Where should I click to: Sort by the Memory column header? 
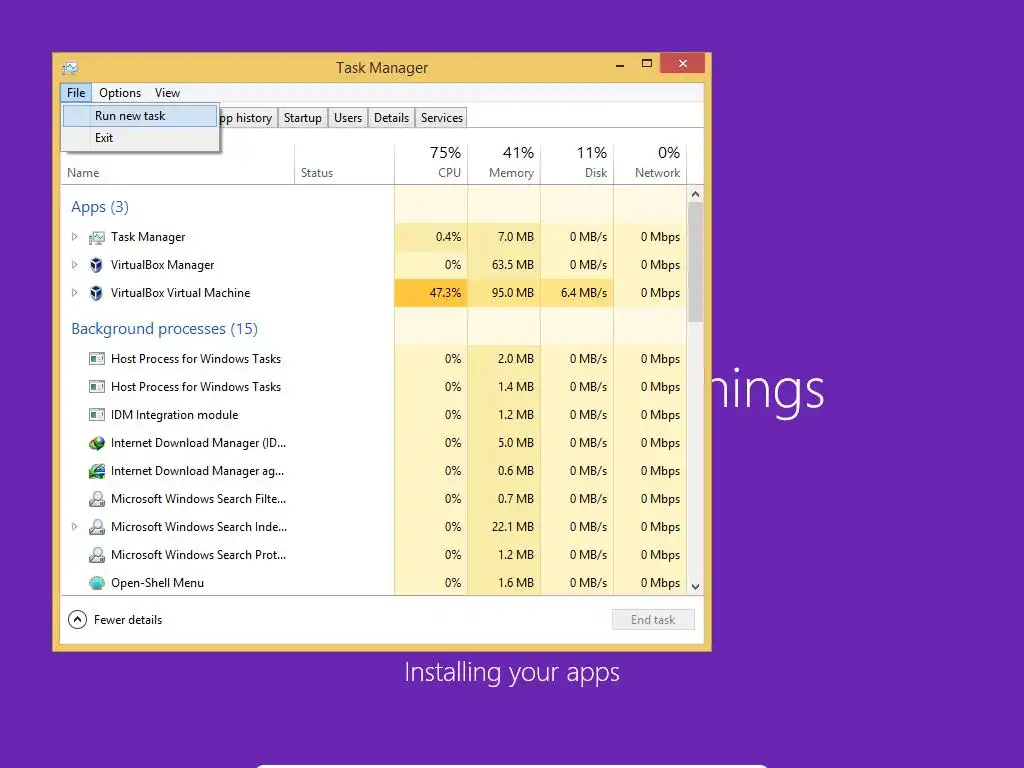504,162
